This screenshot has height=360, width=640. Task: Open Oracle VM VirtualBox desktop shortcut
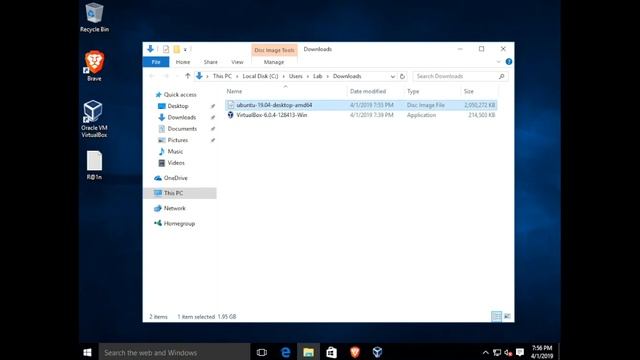(x=94, y=119)
